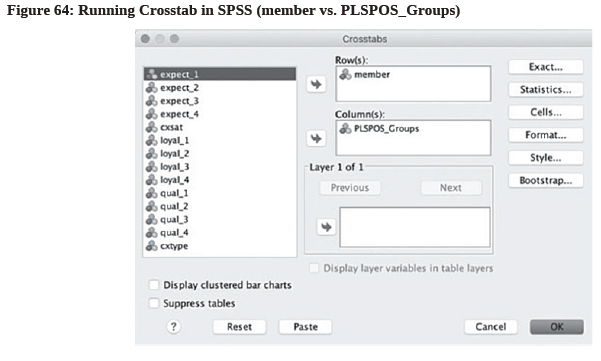Select the nominal icon next to cxsat
Image resolution: width=601 pixels, height=361 pixels.
[x=152, y=127]
